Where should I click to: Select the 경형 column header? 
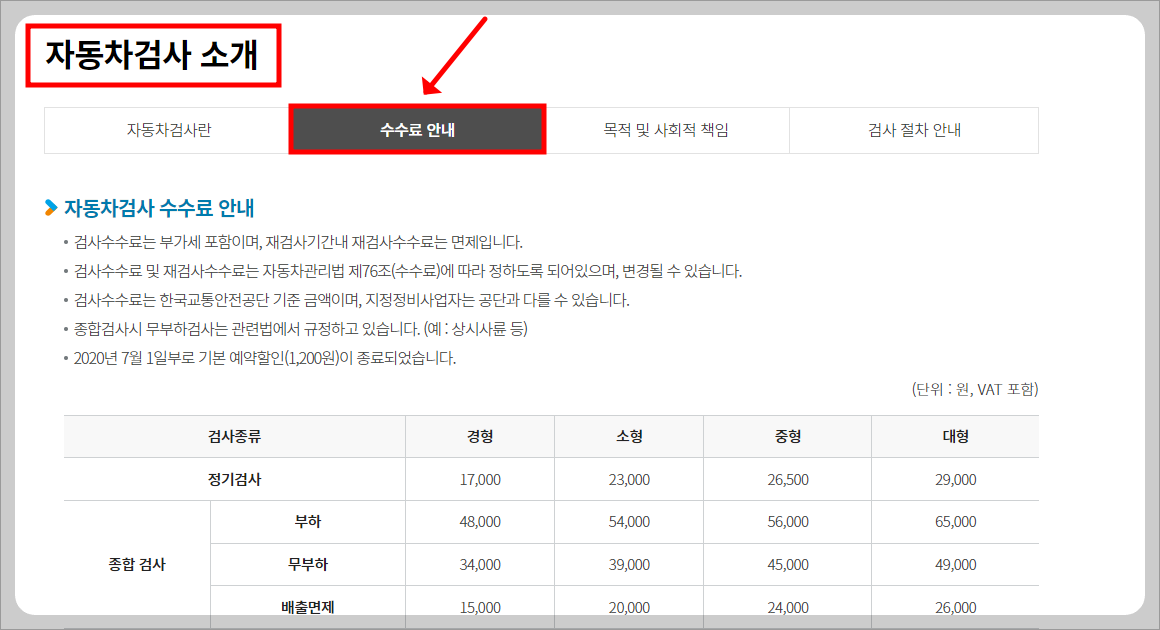479,437
